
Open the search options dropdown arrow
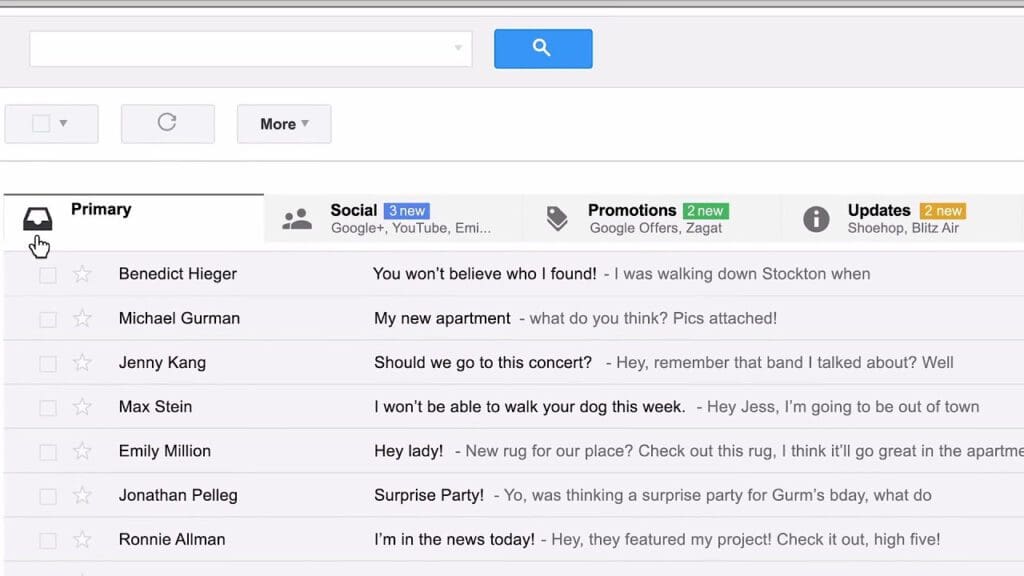point(458,48)
